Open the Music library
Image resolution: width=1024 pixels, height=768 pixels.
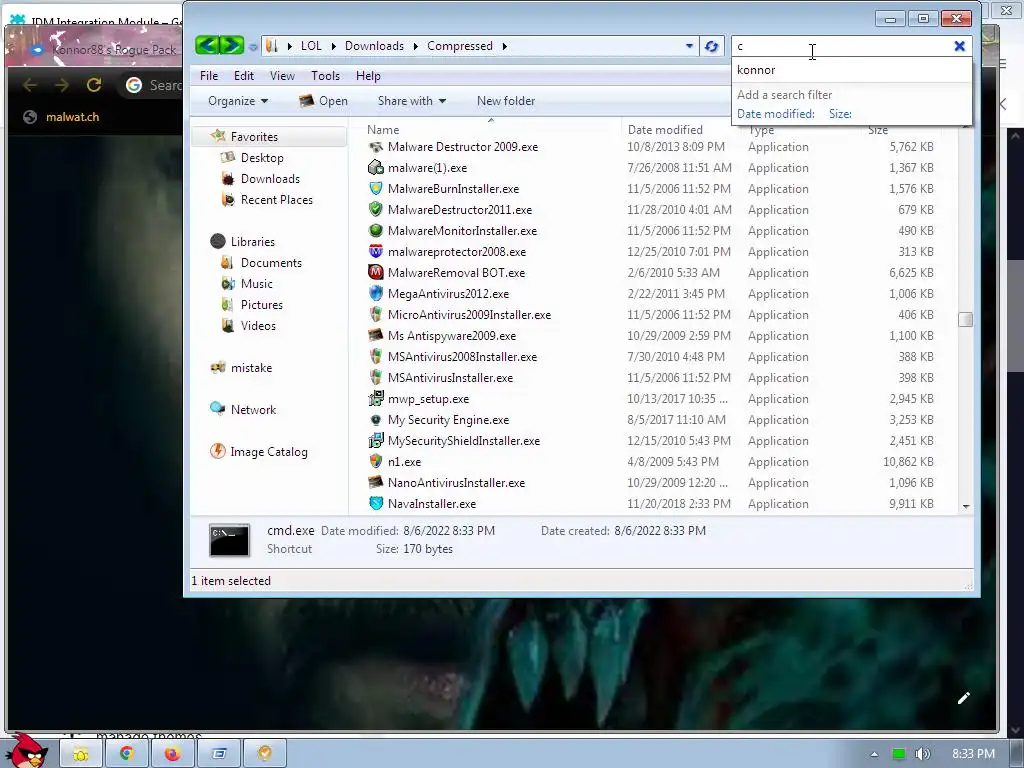247,283
